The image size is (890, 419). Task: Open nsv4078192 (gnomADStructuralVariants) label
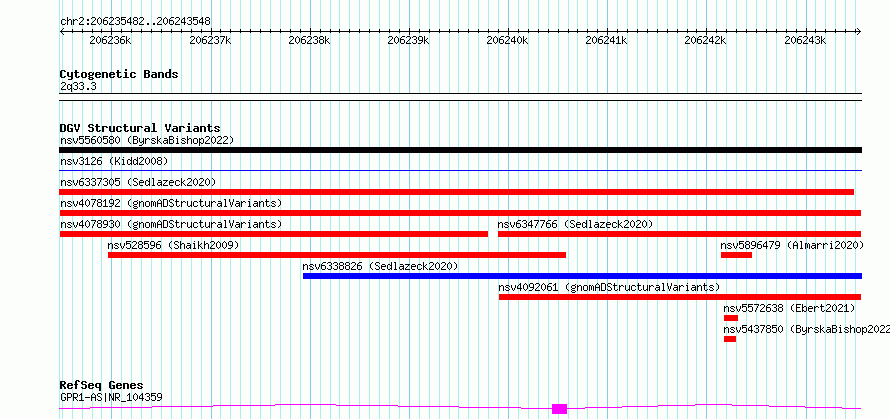[171, 203]
